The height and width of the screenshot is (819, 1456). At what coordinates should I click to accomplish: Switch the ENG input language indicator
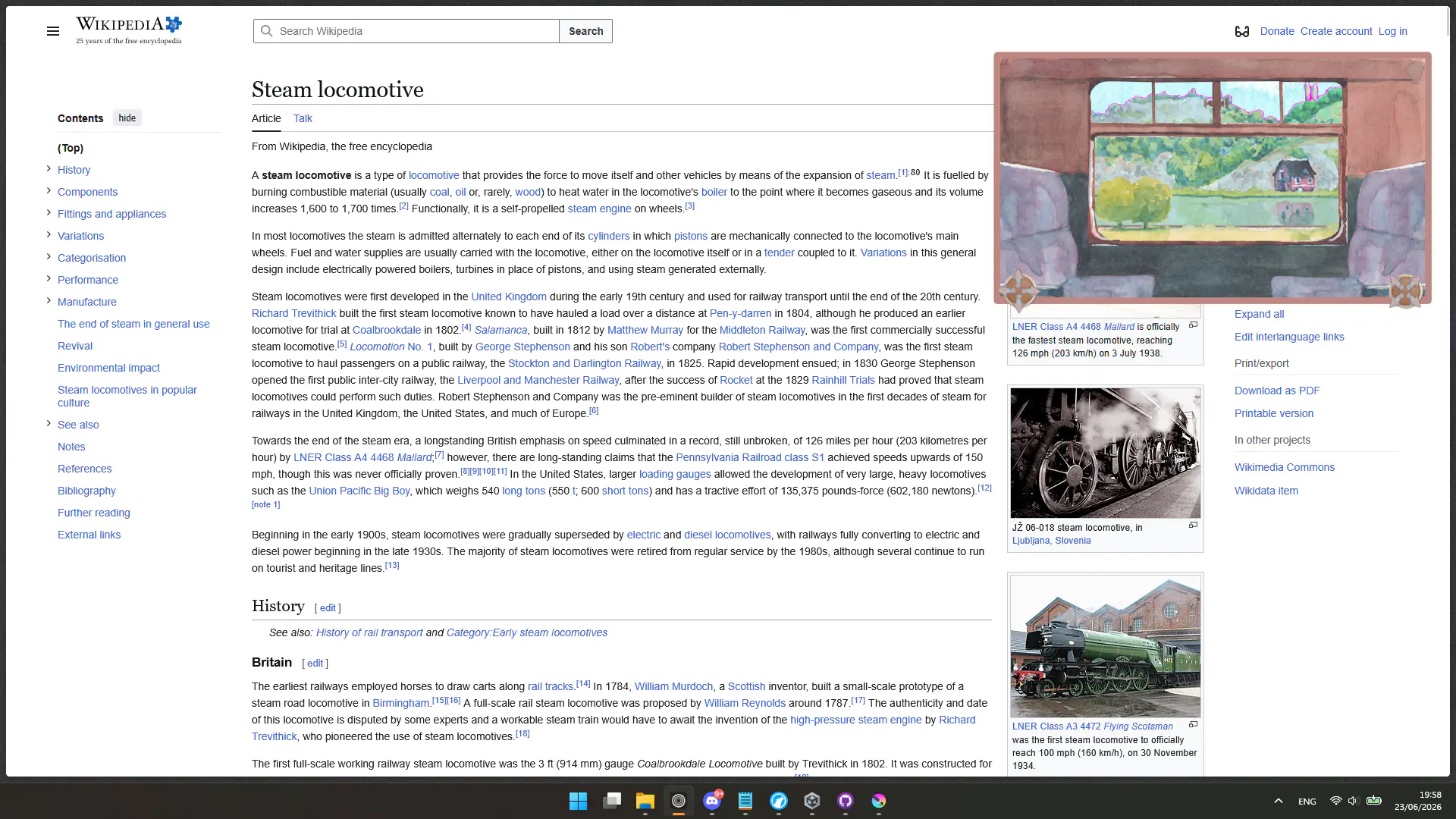click(x=1307, y=802)
